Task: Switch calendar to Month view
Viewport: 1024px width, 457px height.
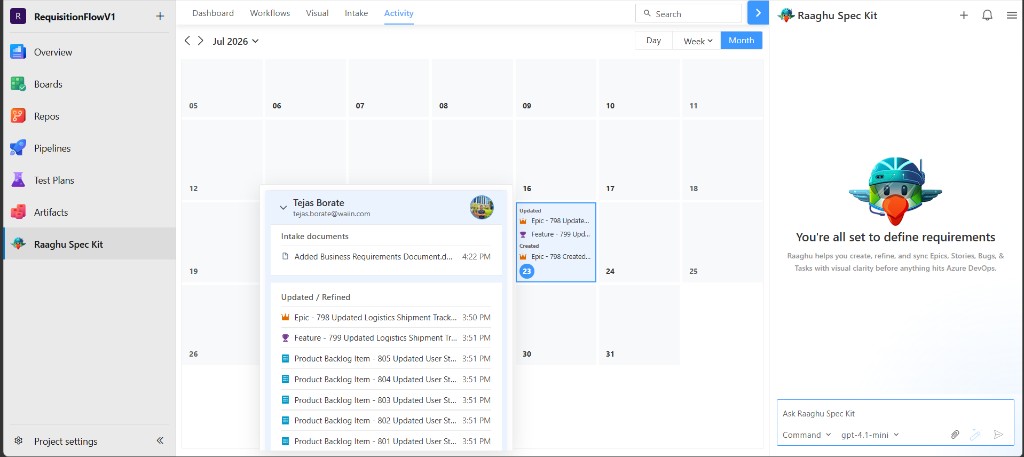Action: click(741, 40)
